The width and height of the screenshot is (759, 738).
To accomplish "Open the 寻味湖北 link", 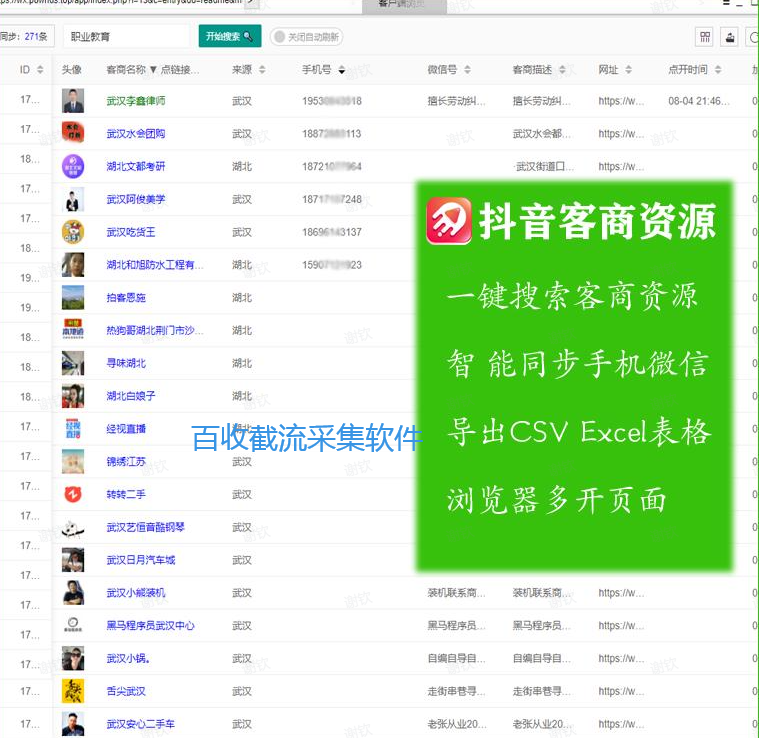I will 126,363.
